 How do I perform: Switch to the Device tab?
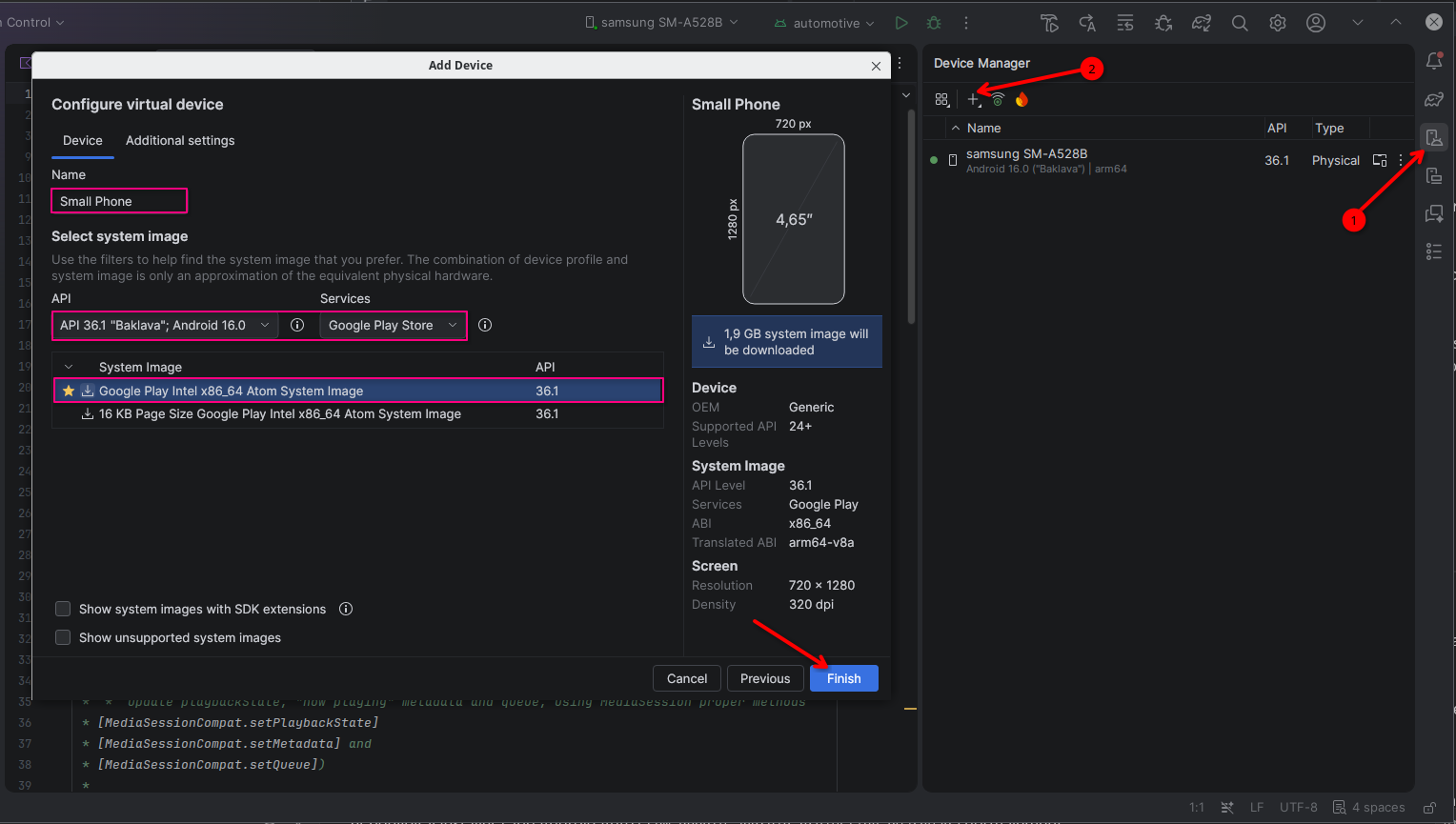click(x=83, y=140)
